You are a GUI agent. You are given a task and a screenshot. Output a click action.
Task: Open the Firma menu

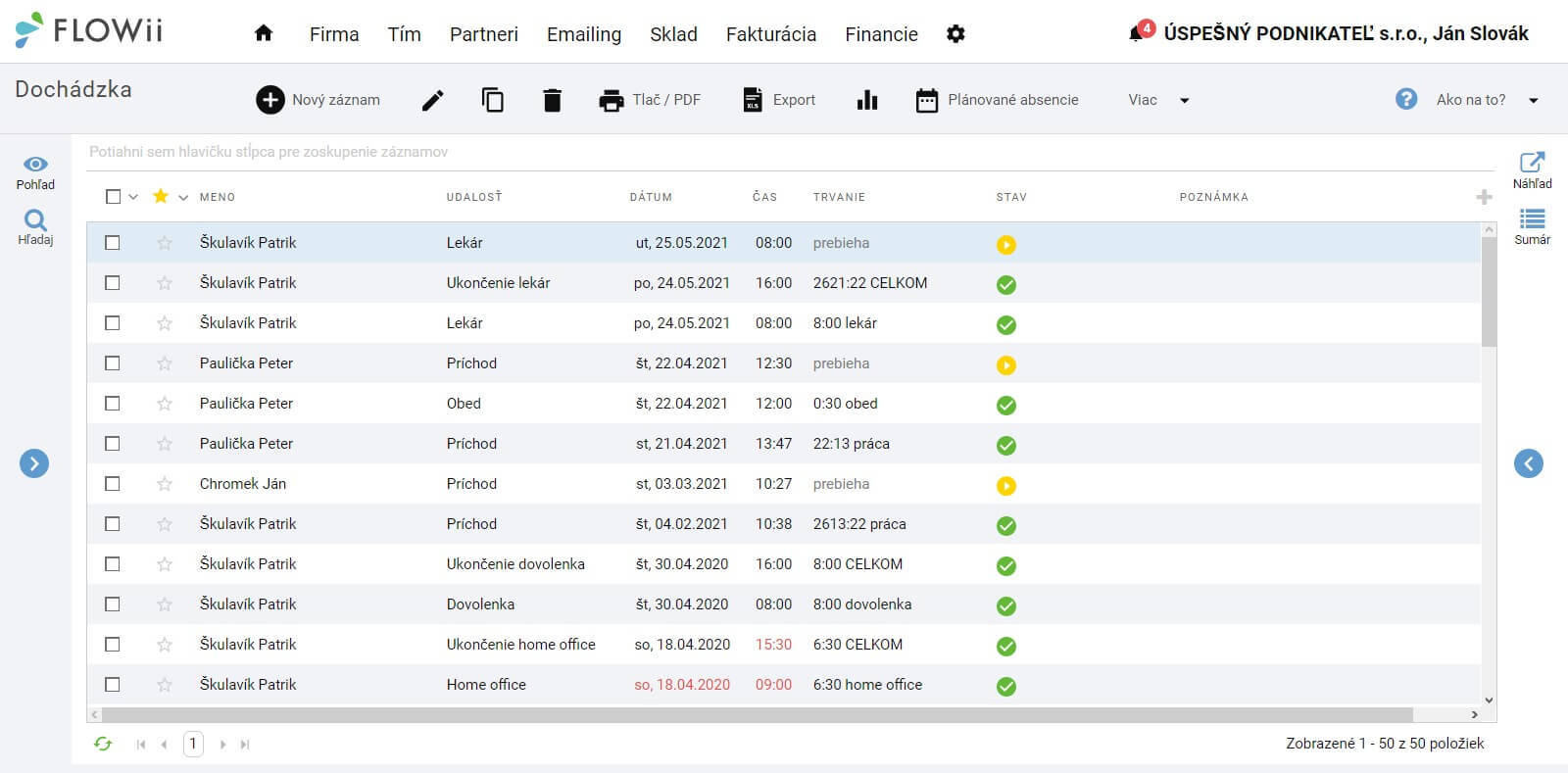[334, 34]
